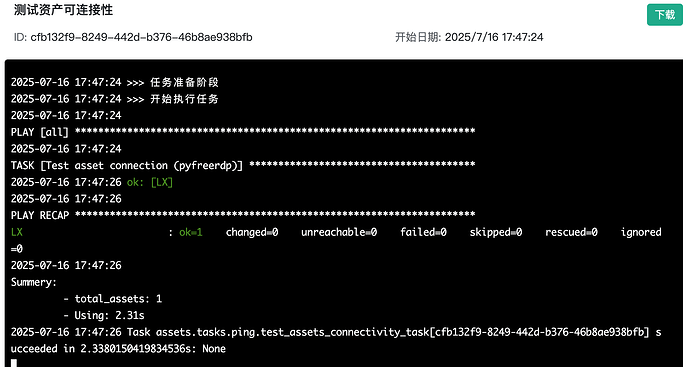Viewport: 690px width, 367px height.
Task: Click the green ok: [LX] result
Action: tap(150, 182)
